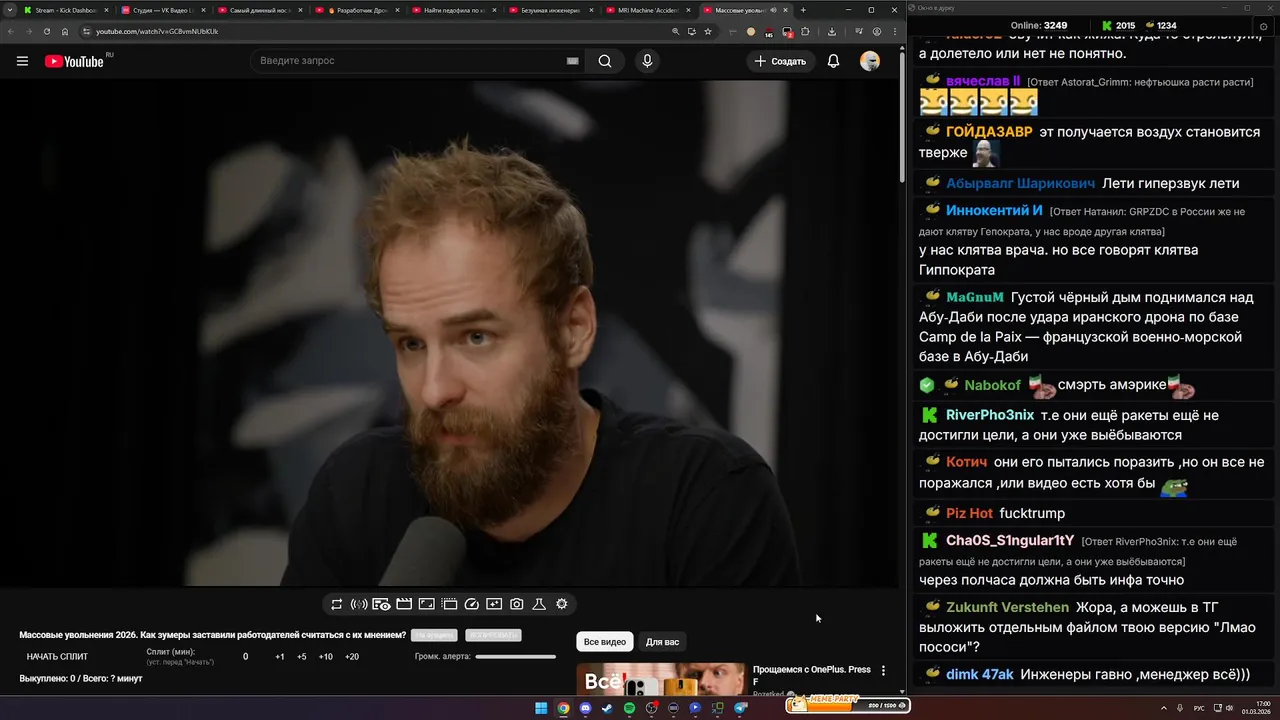Click the loop icon in the player toolbar

(336, 604)
